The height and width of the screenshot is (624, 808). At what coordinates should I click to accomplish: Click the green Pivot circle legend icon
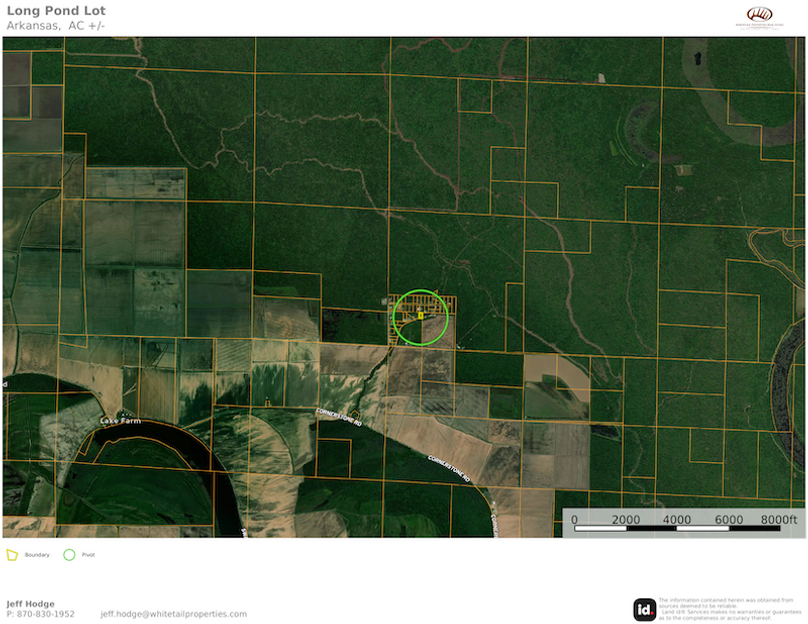click(x=69, y=554)
